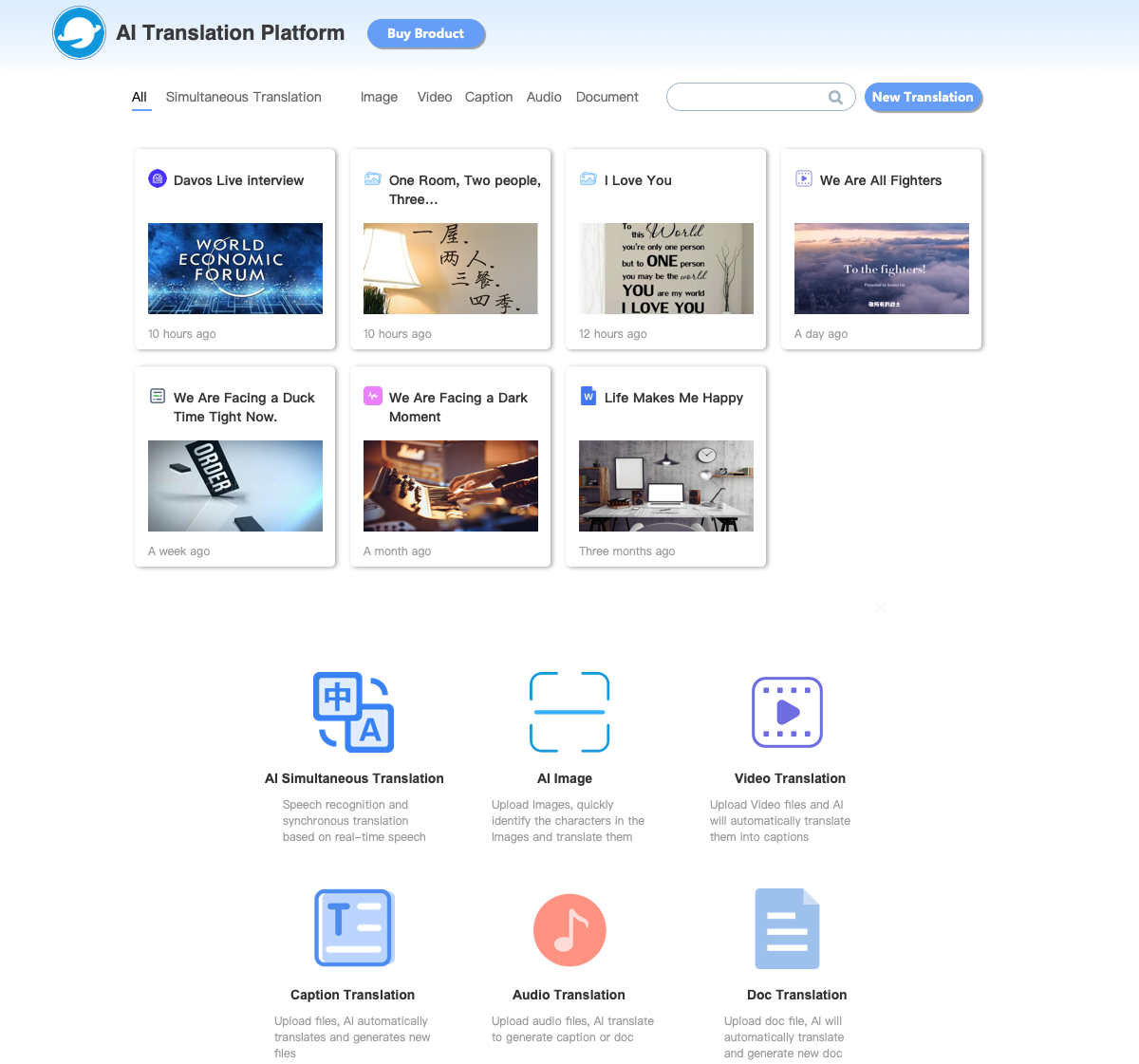Click the Buy Broduct button
Image resolution: width=1139 pixels, height=1064 pixels.
pos(426,33)
